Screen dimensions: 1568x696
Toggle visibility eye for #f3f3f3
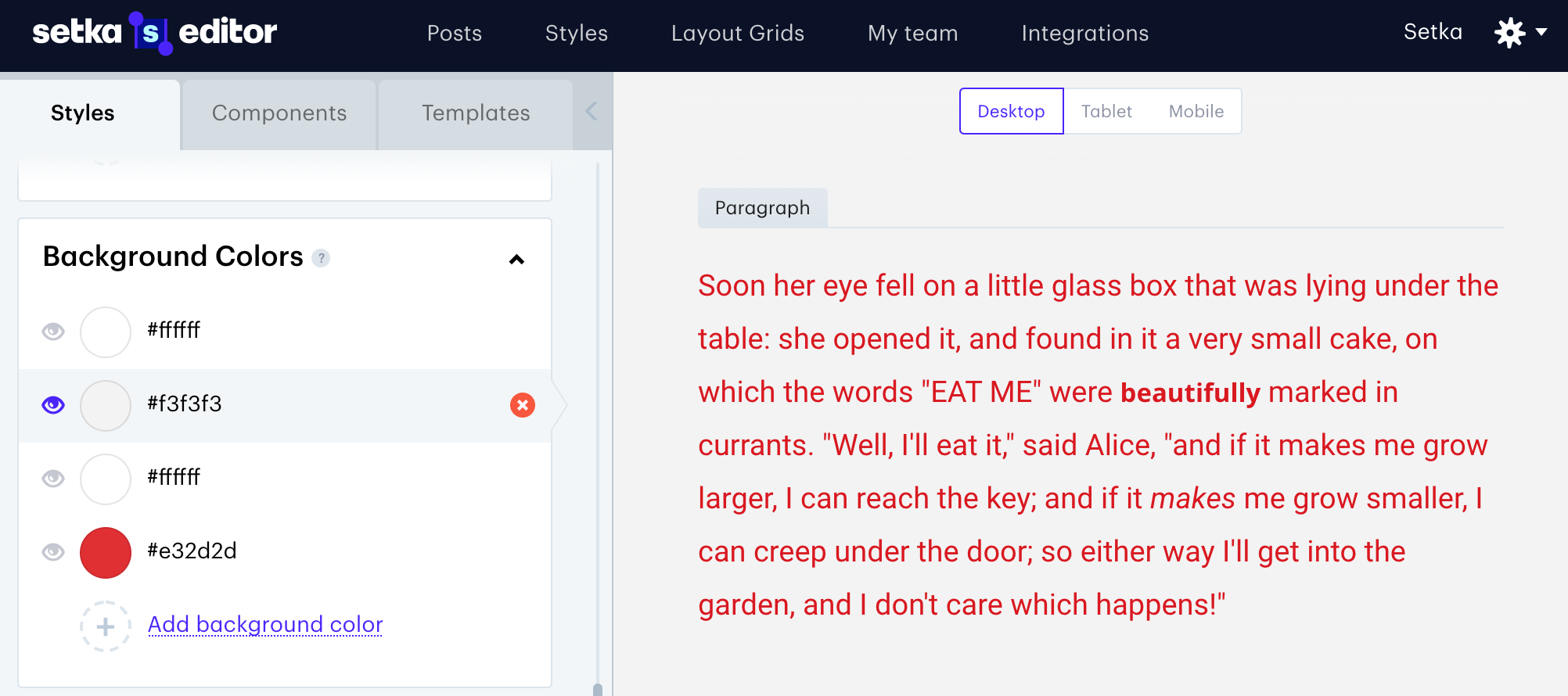(x=53, y=405)
